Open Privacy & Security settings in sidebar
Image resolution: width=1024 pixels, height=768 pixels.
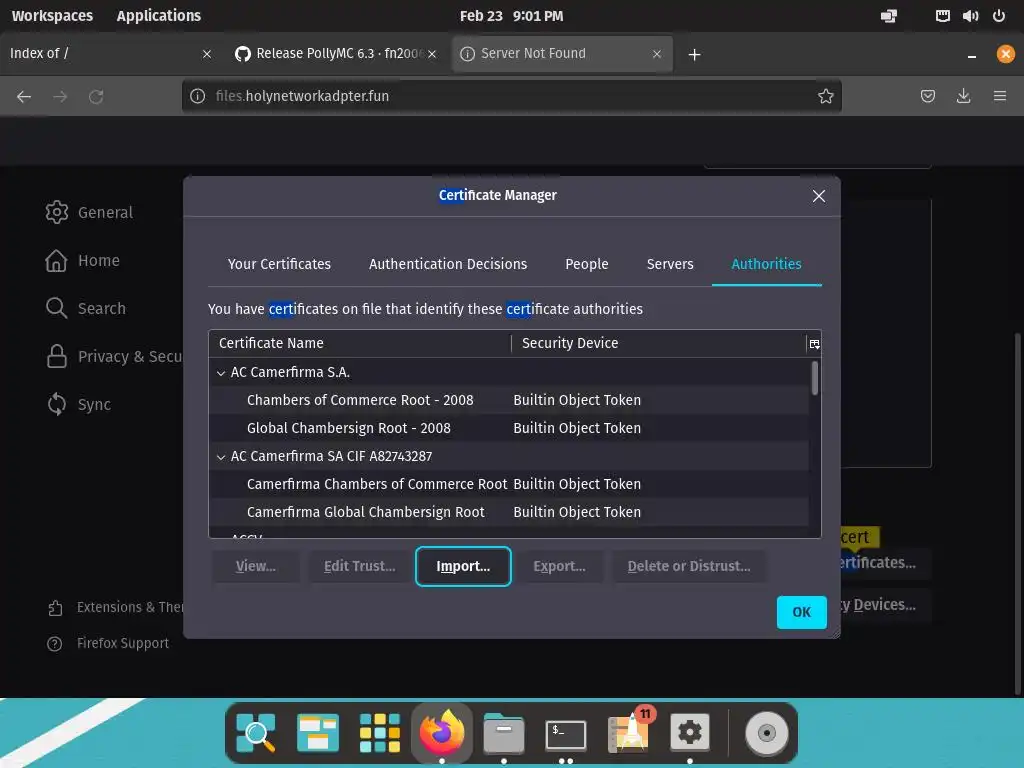click(114, 357)
